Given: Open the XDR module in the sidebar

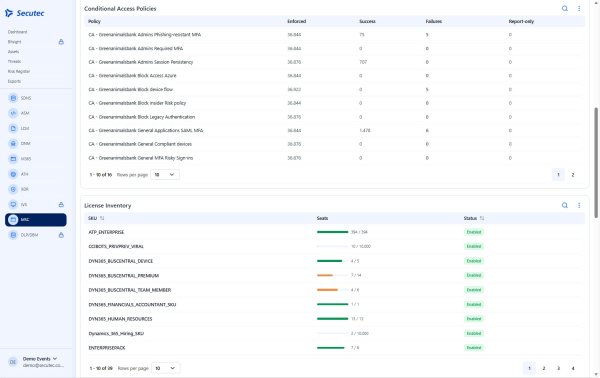Looking at the screenshot, I should pos(19,189).
